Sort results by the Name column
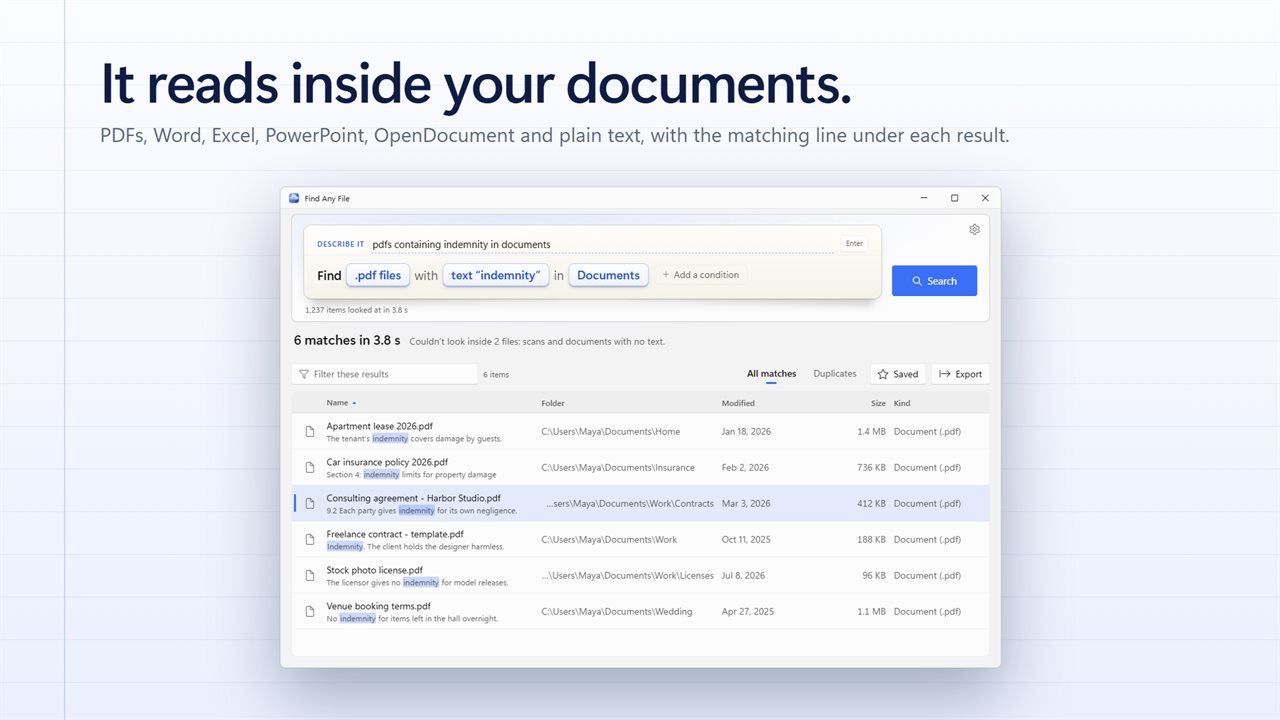 click(341, 403)
